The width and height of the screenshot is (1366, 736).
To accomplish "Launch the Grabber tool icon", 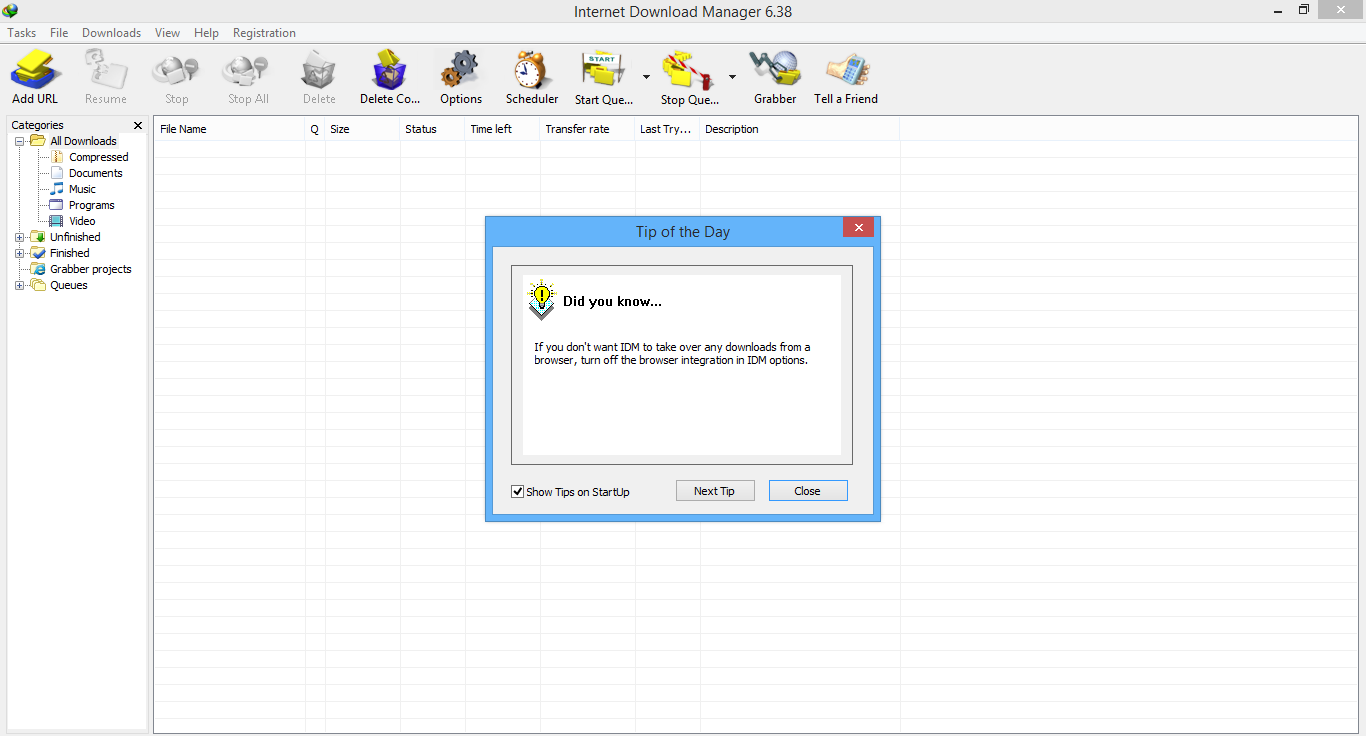I will coord(776,70).
